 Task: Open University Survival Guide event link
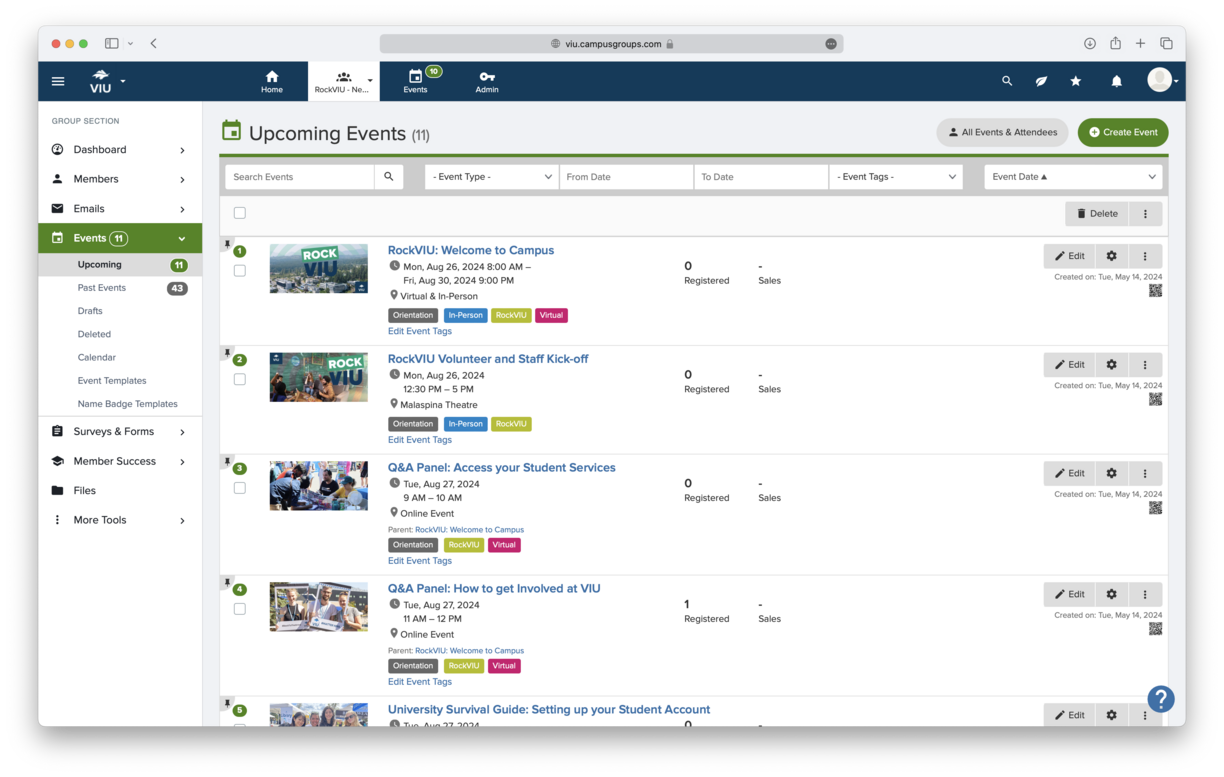549,710
